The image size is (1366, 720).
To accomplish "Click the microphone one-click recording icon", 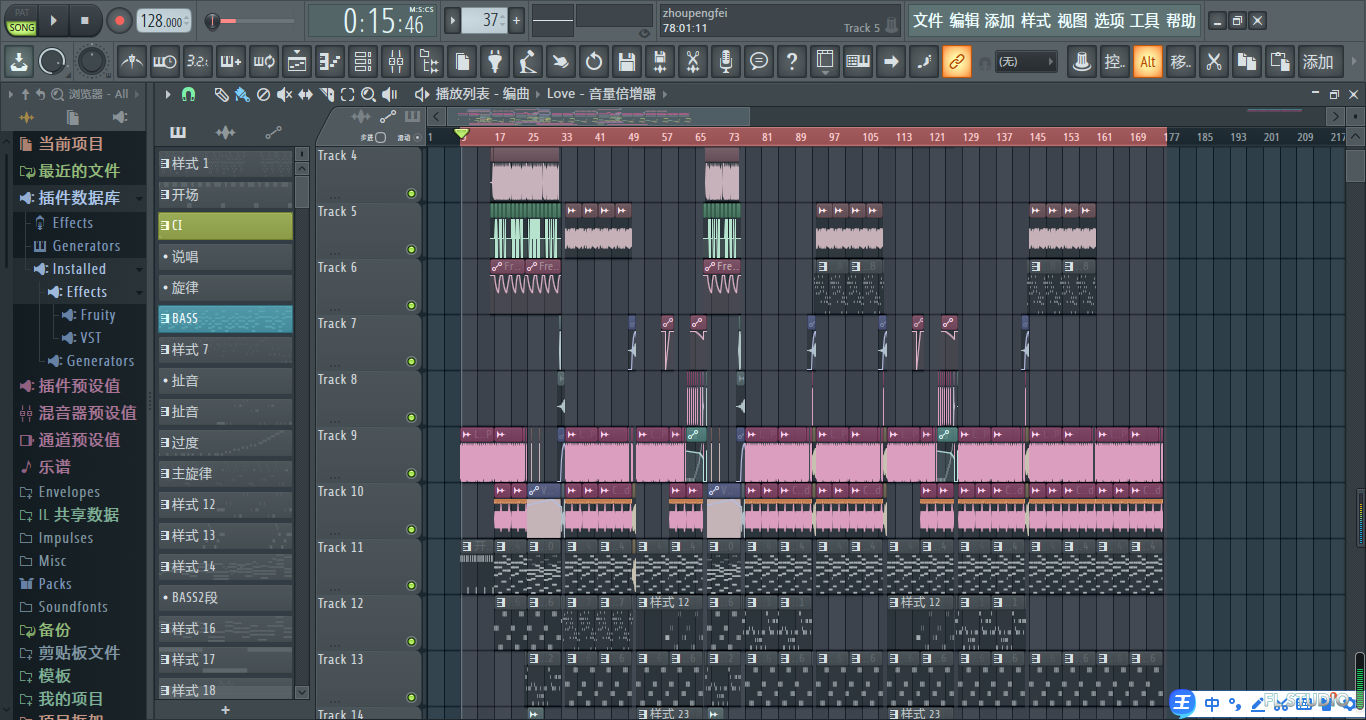I will [726, 62].
